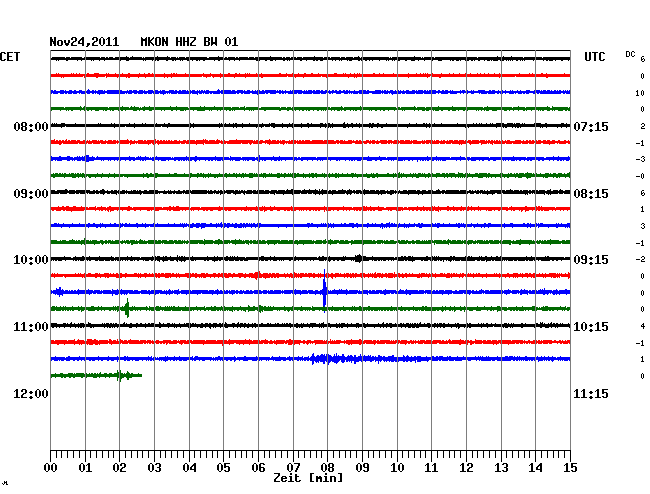
Task: Click minute tick label 03
Action: (x=155, y=468)
